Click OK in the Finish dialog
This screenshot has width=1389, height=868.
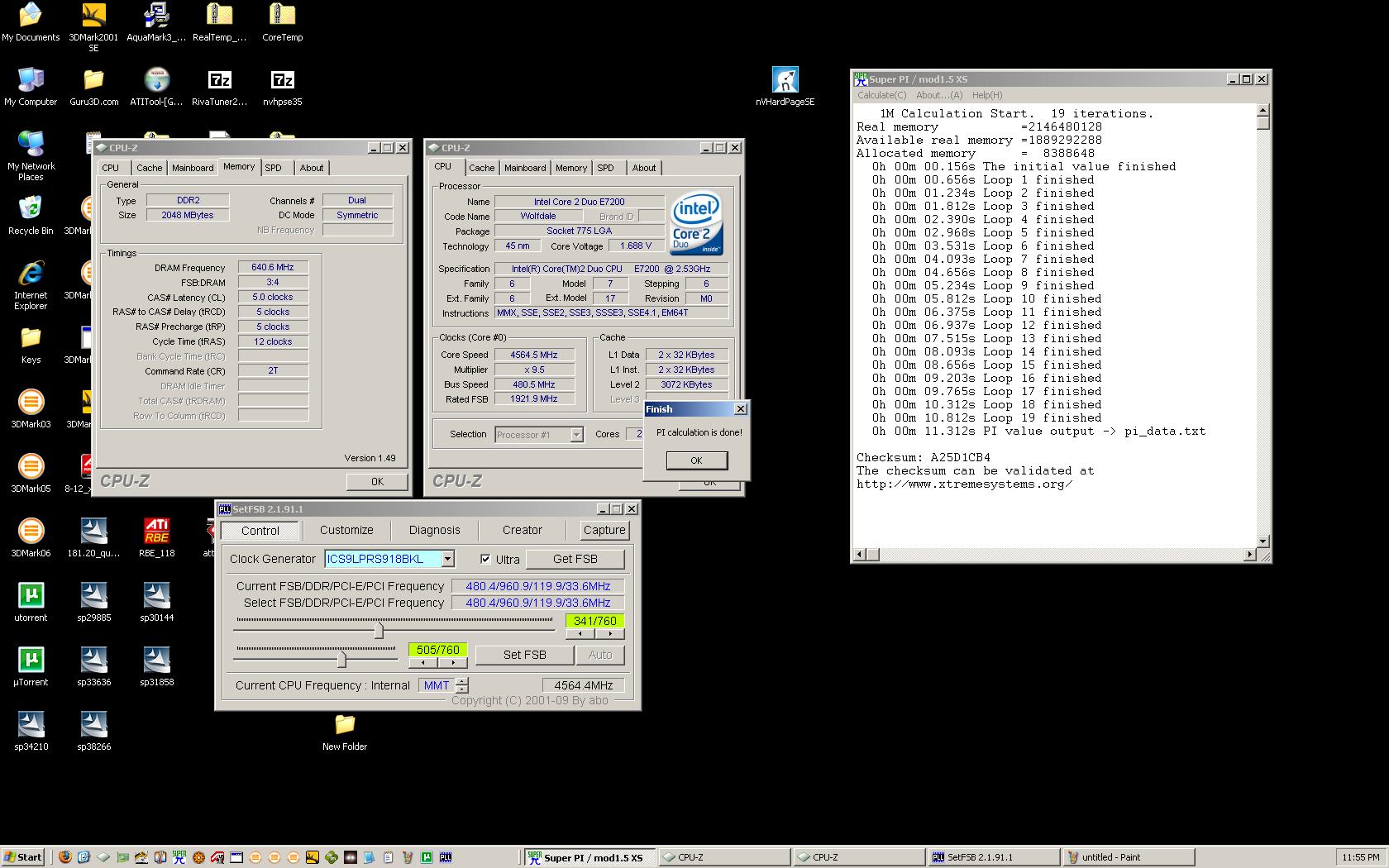tap(696, 460)
